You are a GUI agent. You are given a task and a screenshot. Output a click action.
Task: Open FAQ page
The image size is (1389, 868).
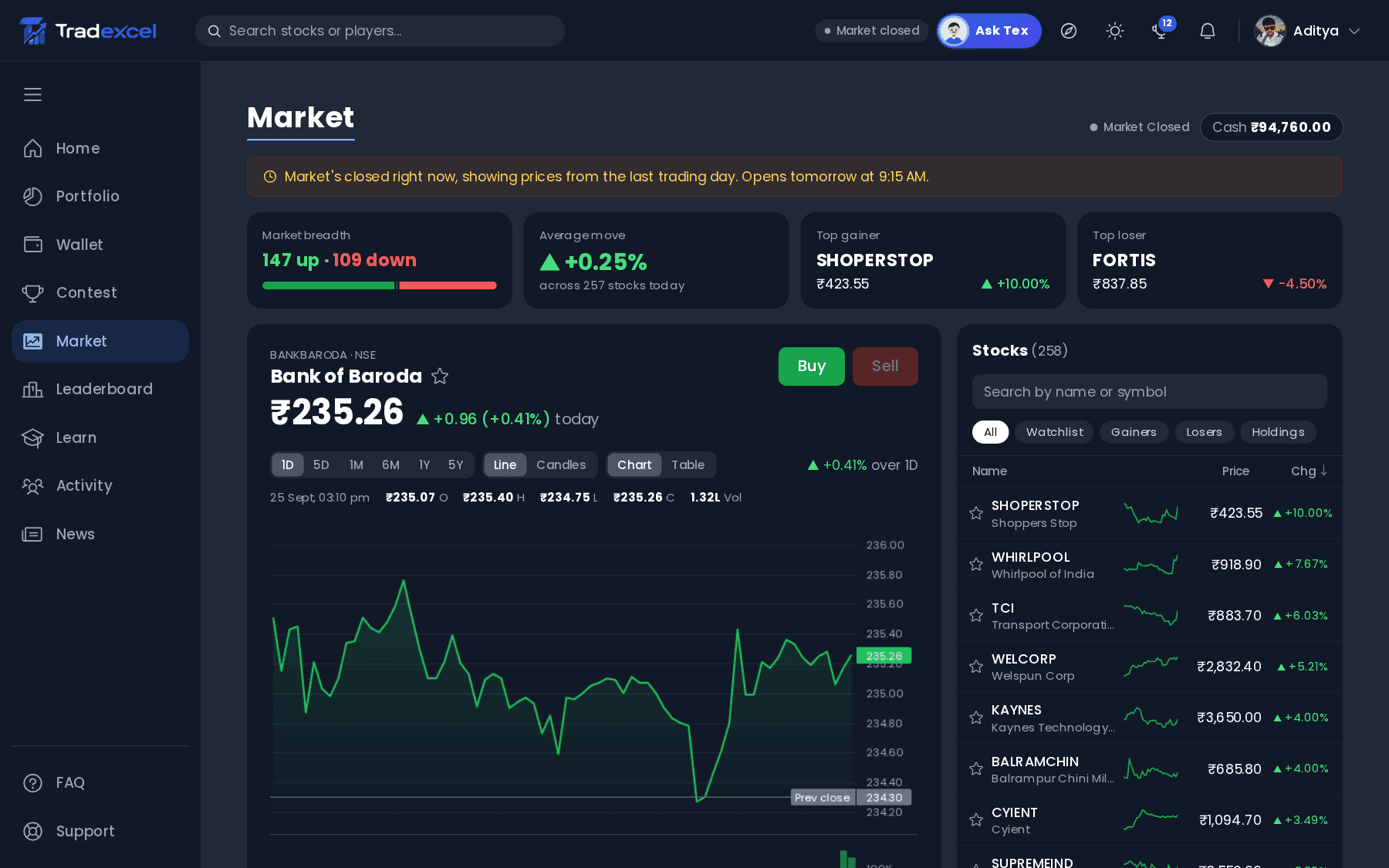click(100, 782)
